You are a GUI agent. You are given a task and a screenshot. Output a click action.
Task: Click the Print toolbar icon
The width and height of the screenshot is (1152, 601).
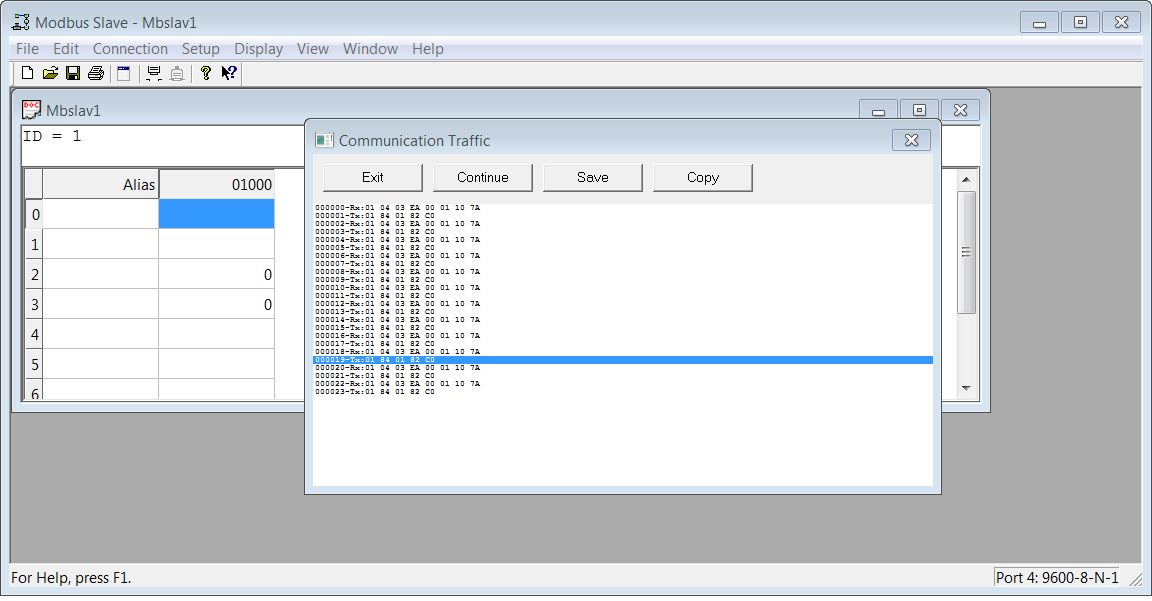[96, 73]
